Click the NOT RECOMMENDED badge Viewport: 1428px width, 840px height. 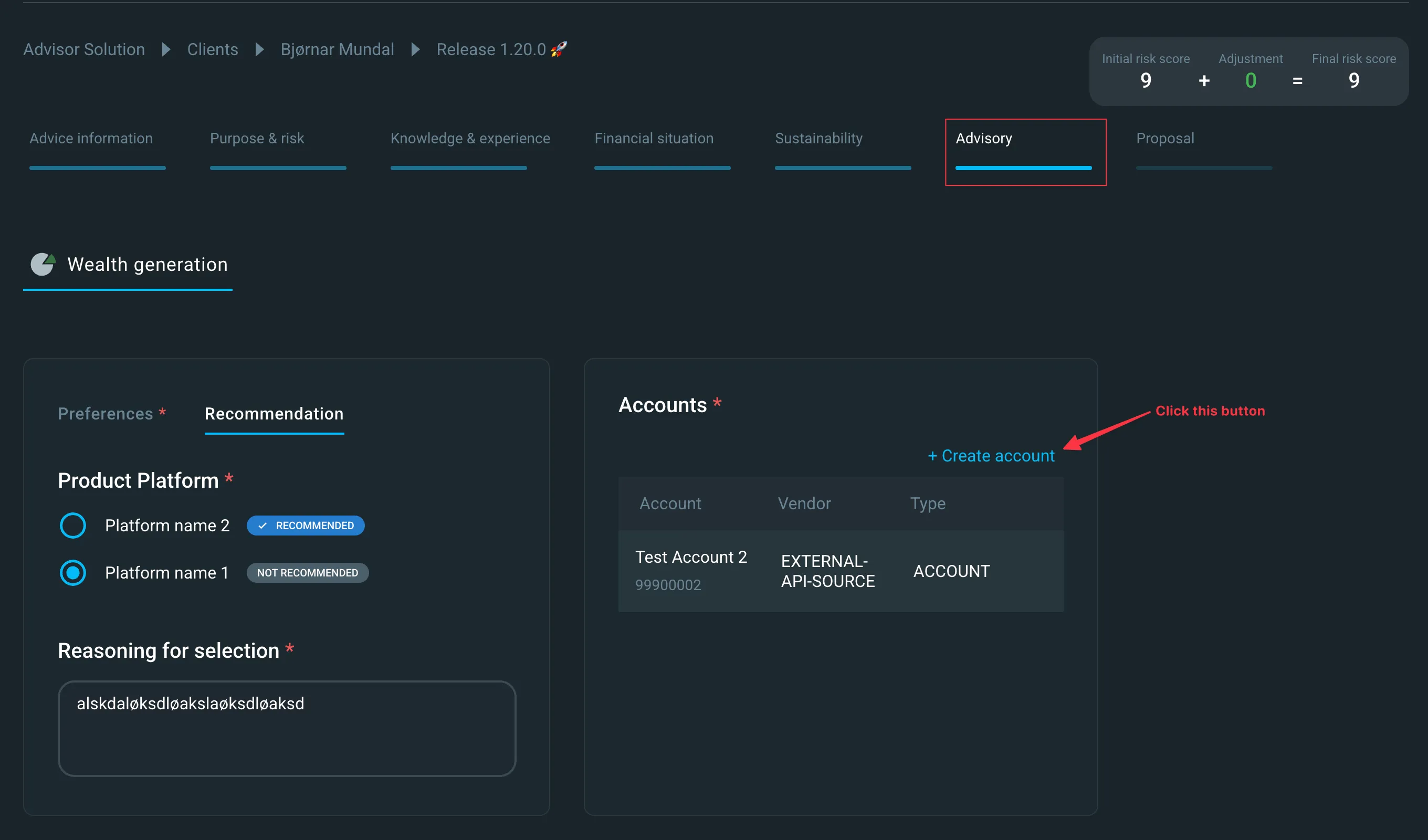click(308, 572)
